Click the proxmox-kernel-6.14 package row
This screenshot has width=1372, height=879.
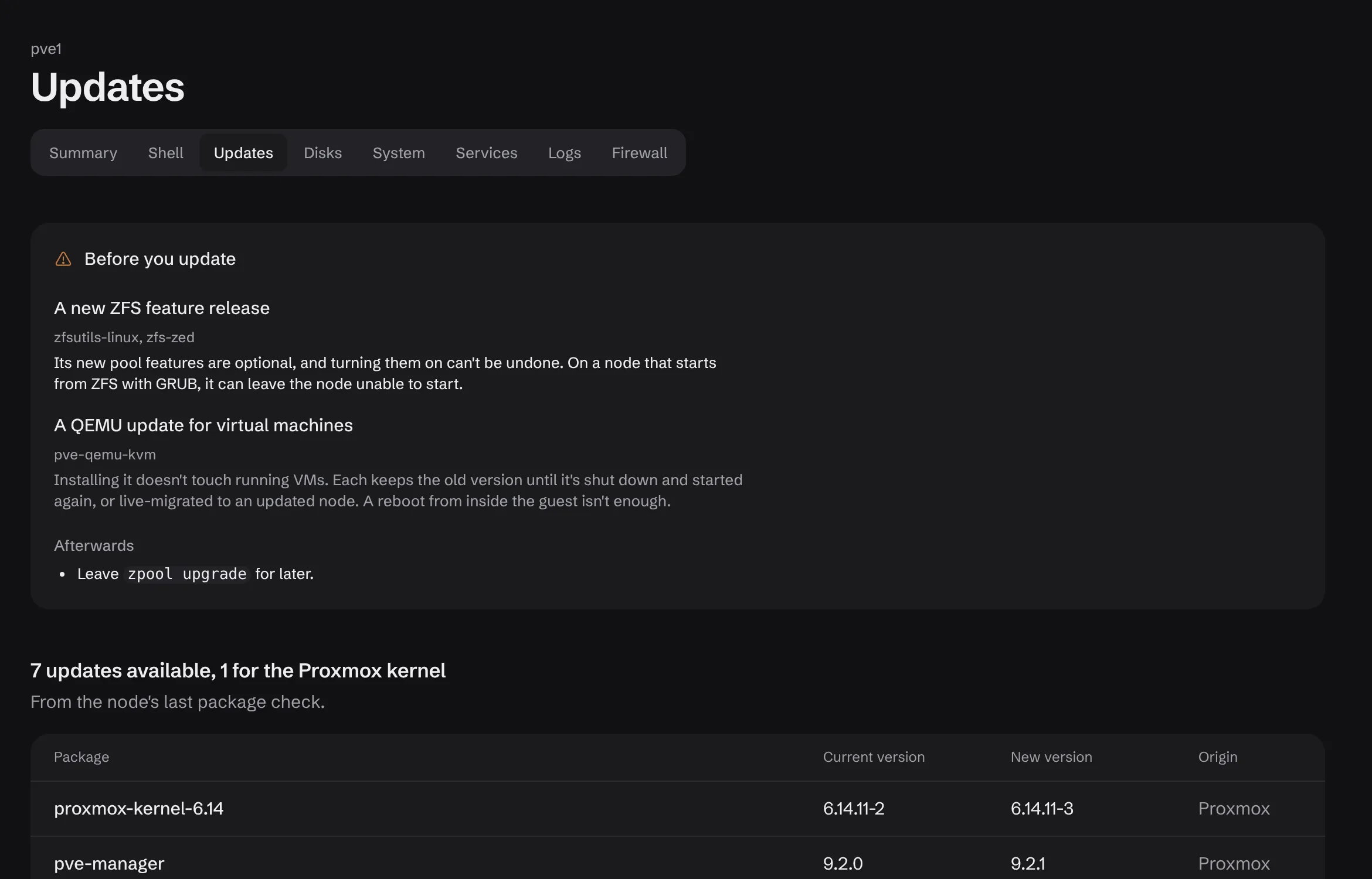click(x=678, y=809)
